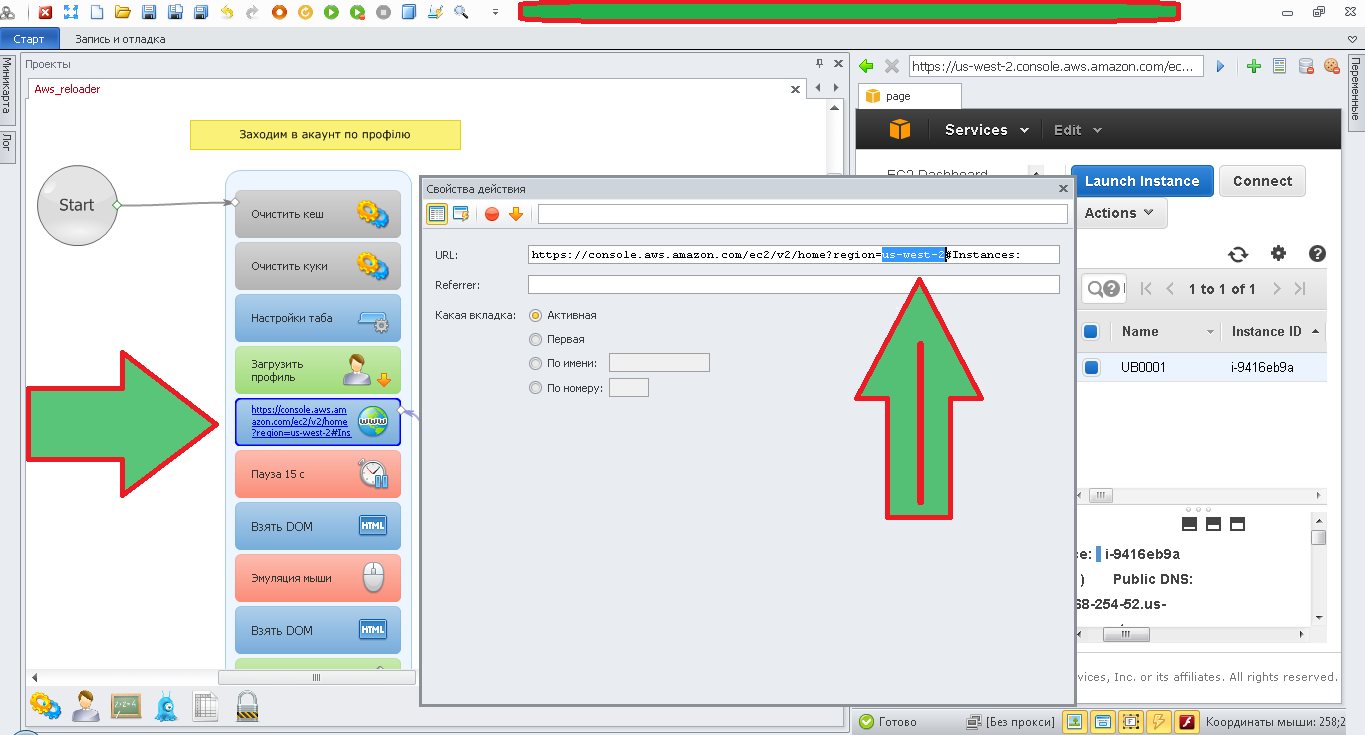This screenshot has height=735, width=1365.
Task: Switch to the 'Старт' ribbon tab
Action: point(29,39)
